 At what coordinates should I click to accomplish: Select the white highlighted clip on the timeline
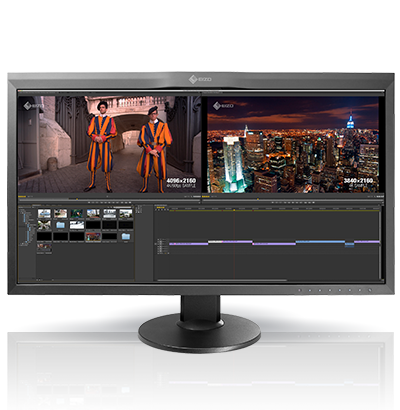coord(215,242)
